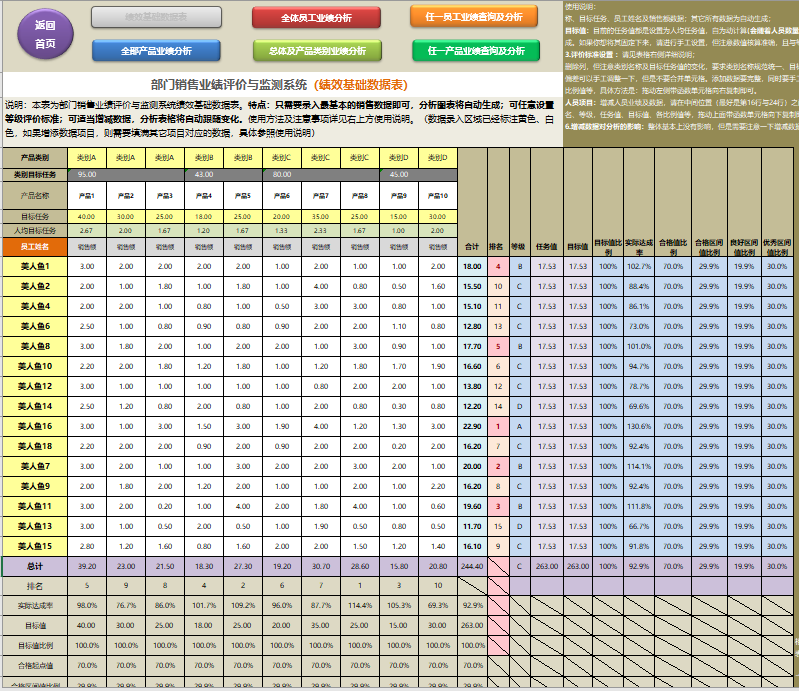
Task: Select employee name cell 美人鱼14
Action: pyautogui.click(x=35, y=406)
